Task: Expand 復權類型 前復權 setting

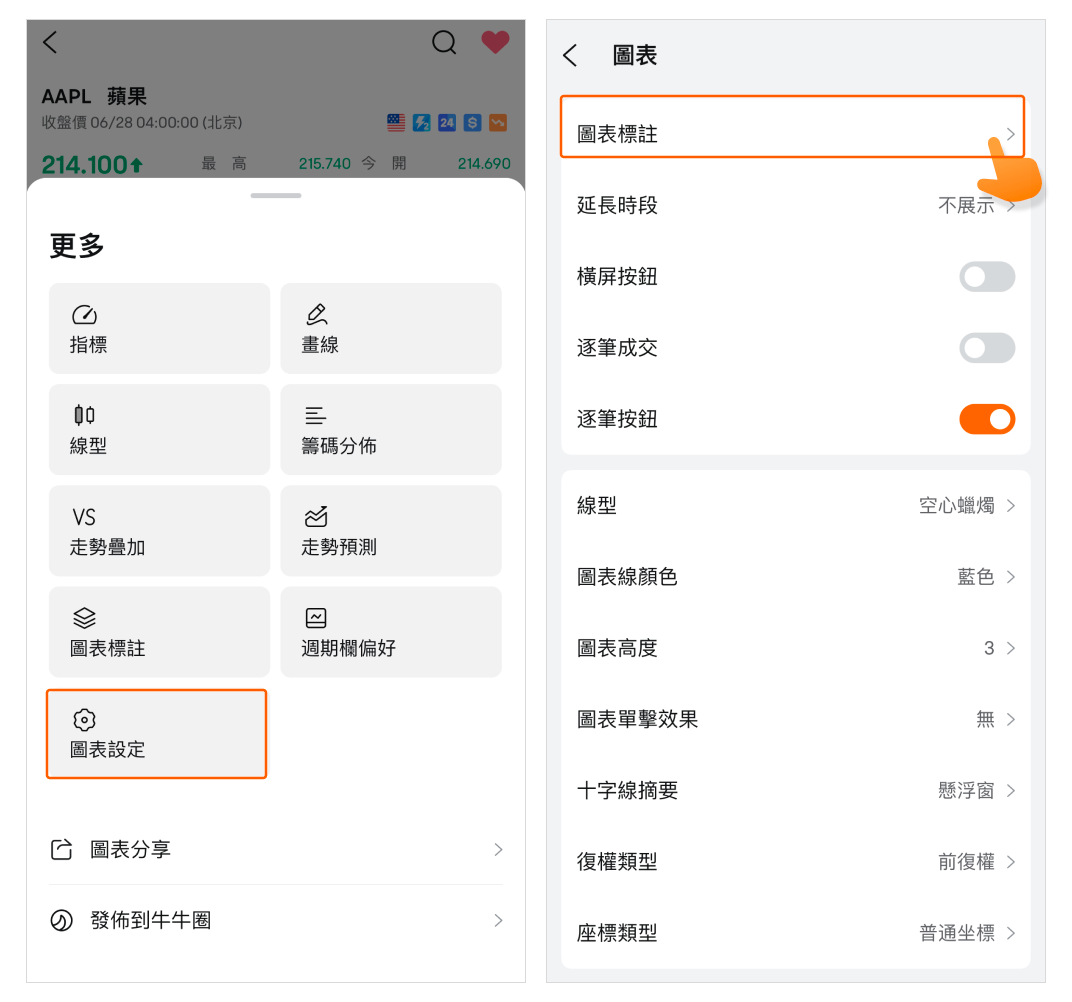Action: pos(795,862)
